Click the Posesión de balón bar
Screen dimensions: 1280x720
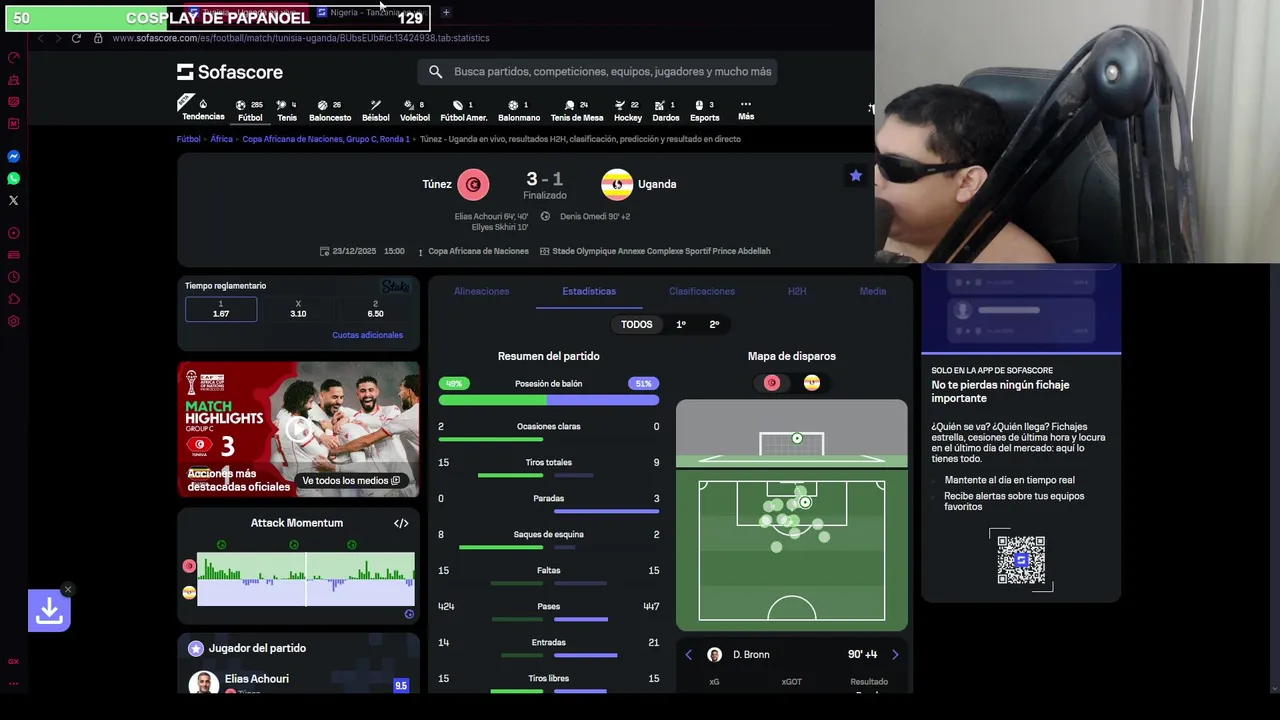tap(548, 400)
